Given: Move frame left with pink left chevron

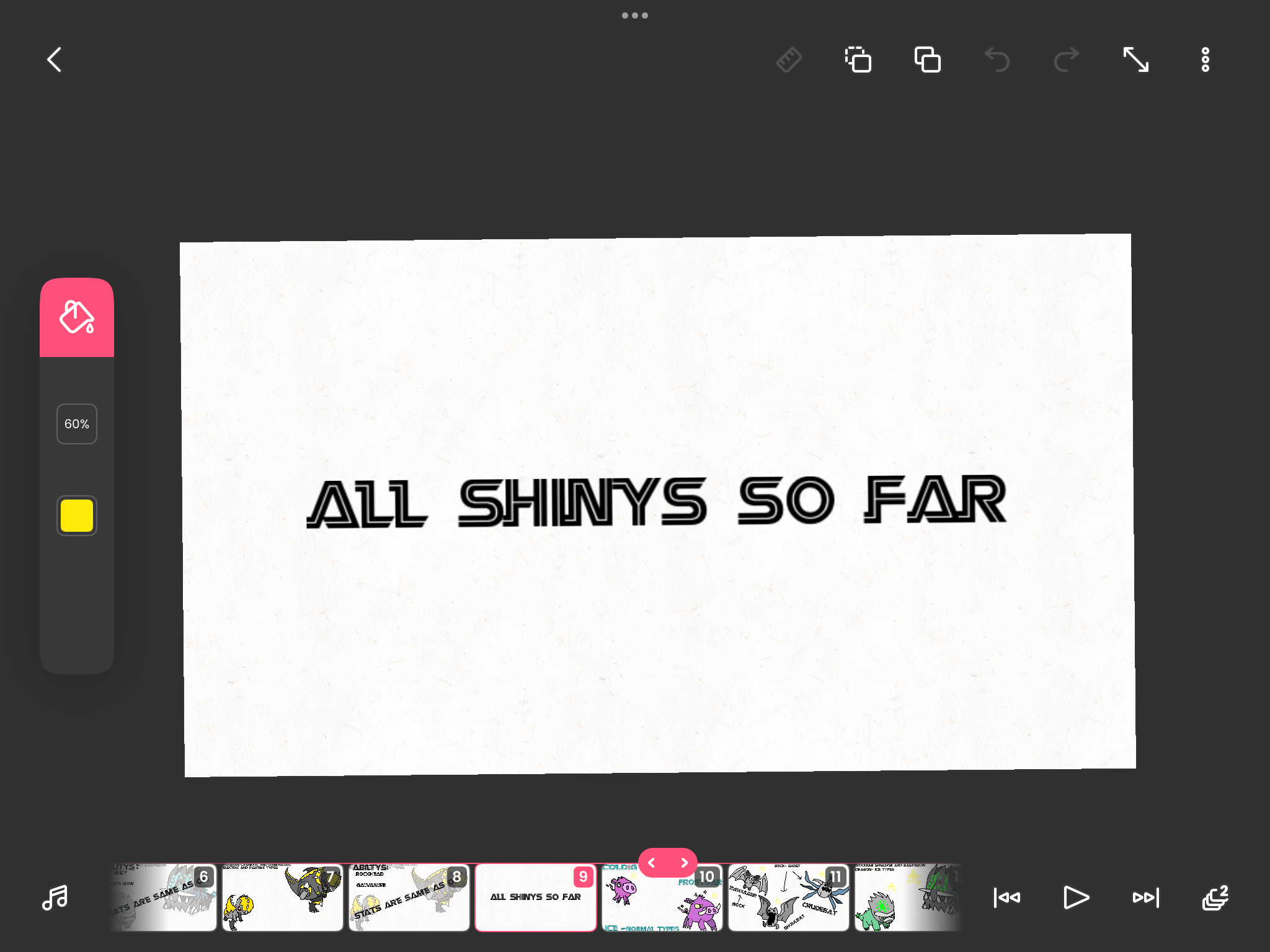Looking at the screenshot, I should click(652, 863).
